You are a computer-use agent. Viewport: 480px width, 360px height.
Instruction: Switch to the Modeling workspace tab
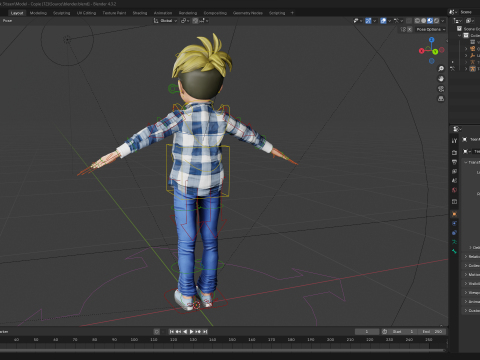pyautogui.click(x=38, y=13)
